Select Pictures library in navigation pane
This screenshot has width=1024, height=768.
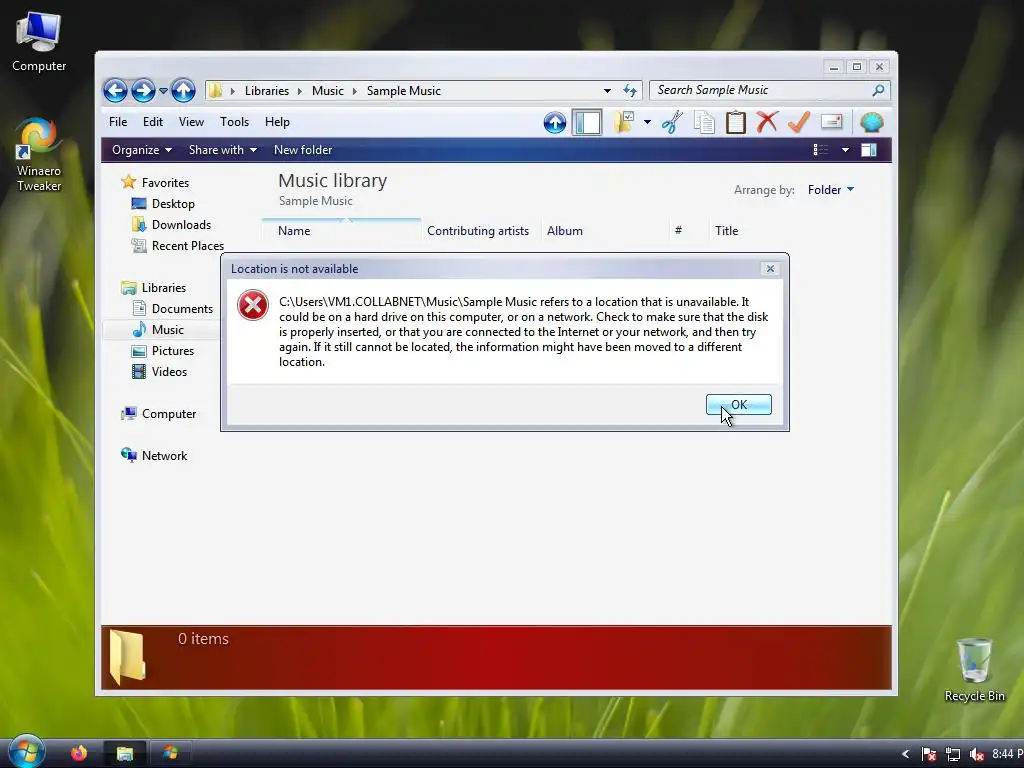[163, 351]
